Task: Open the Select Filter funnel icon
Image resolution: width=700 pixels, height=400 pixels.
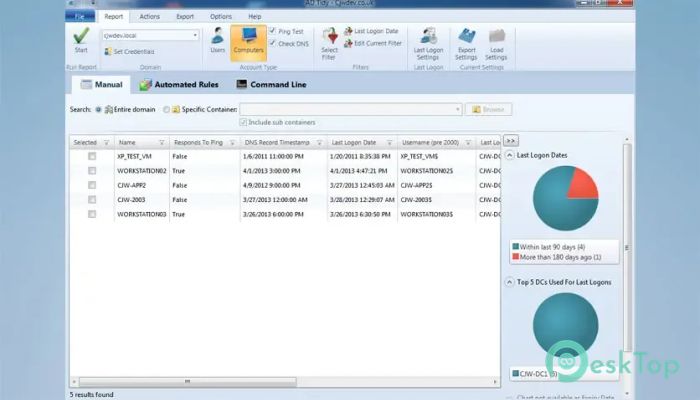Action: (x=330, y=36)
